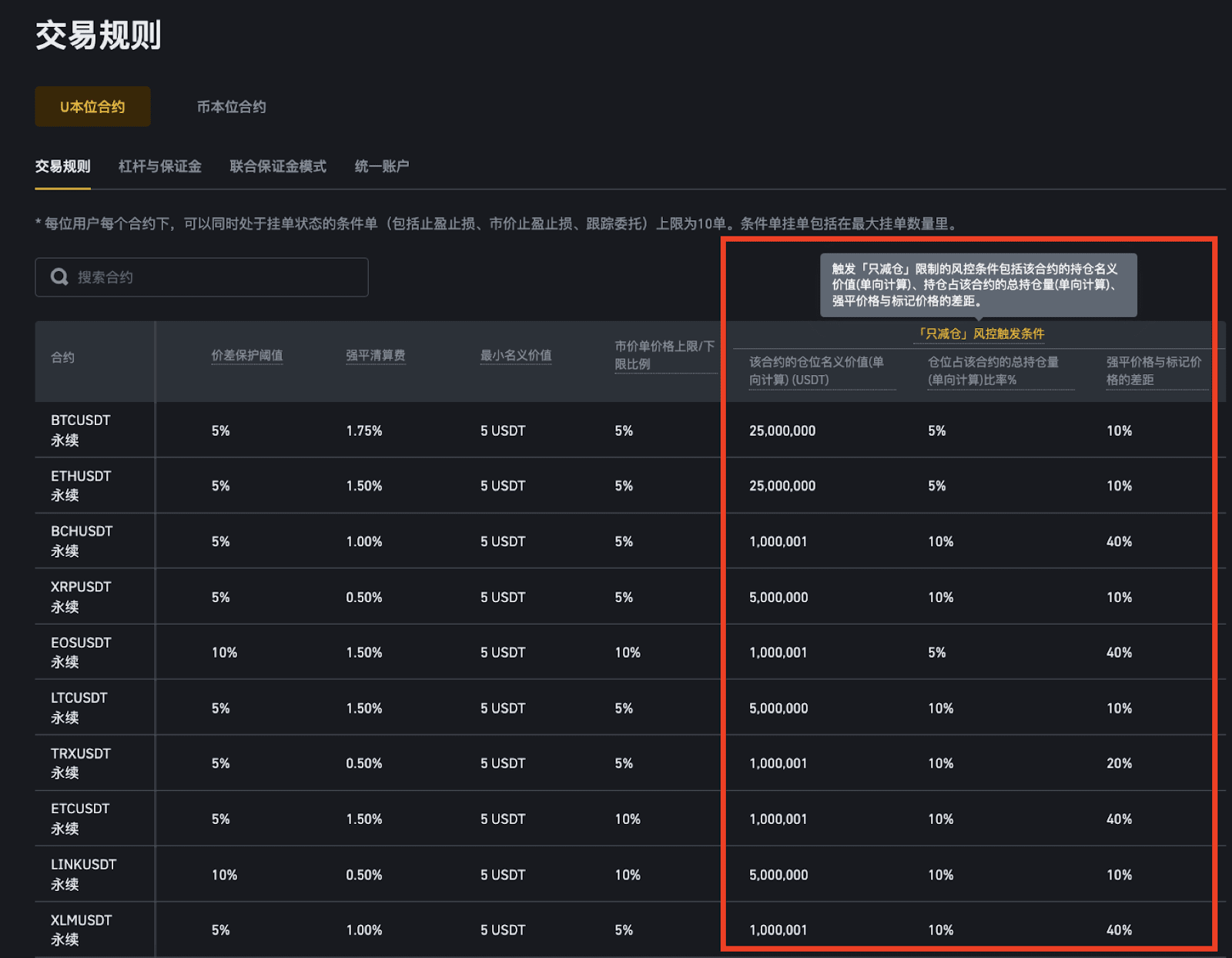Select the U本位合约 tab

pos(92,106)
